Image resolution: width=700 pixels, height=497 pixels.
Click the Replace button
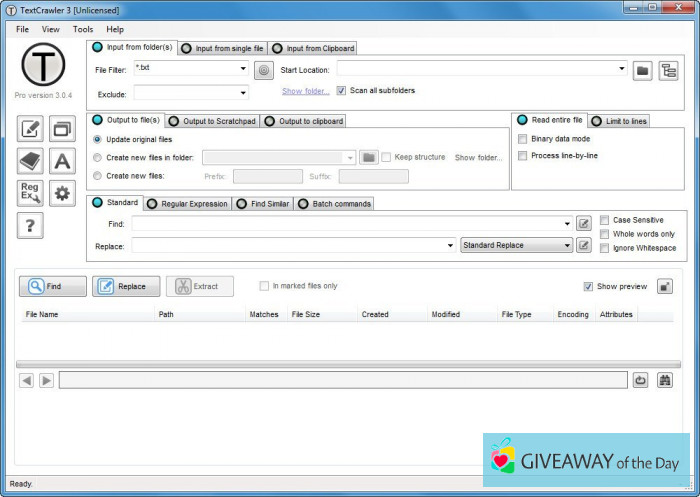coord(126,286)
